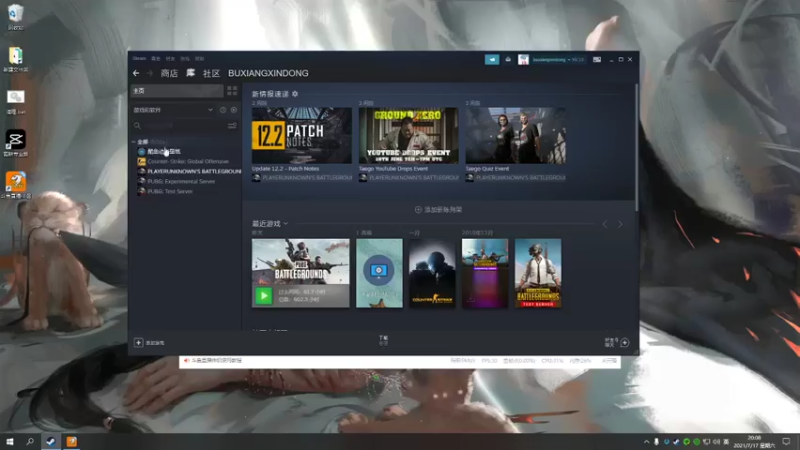
Task: Expand the 游戏和软件 filter dropdown
Action: [173, 110]
